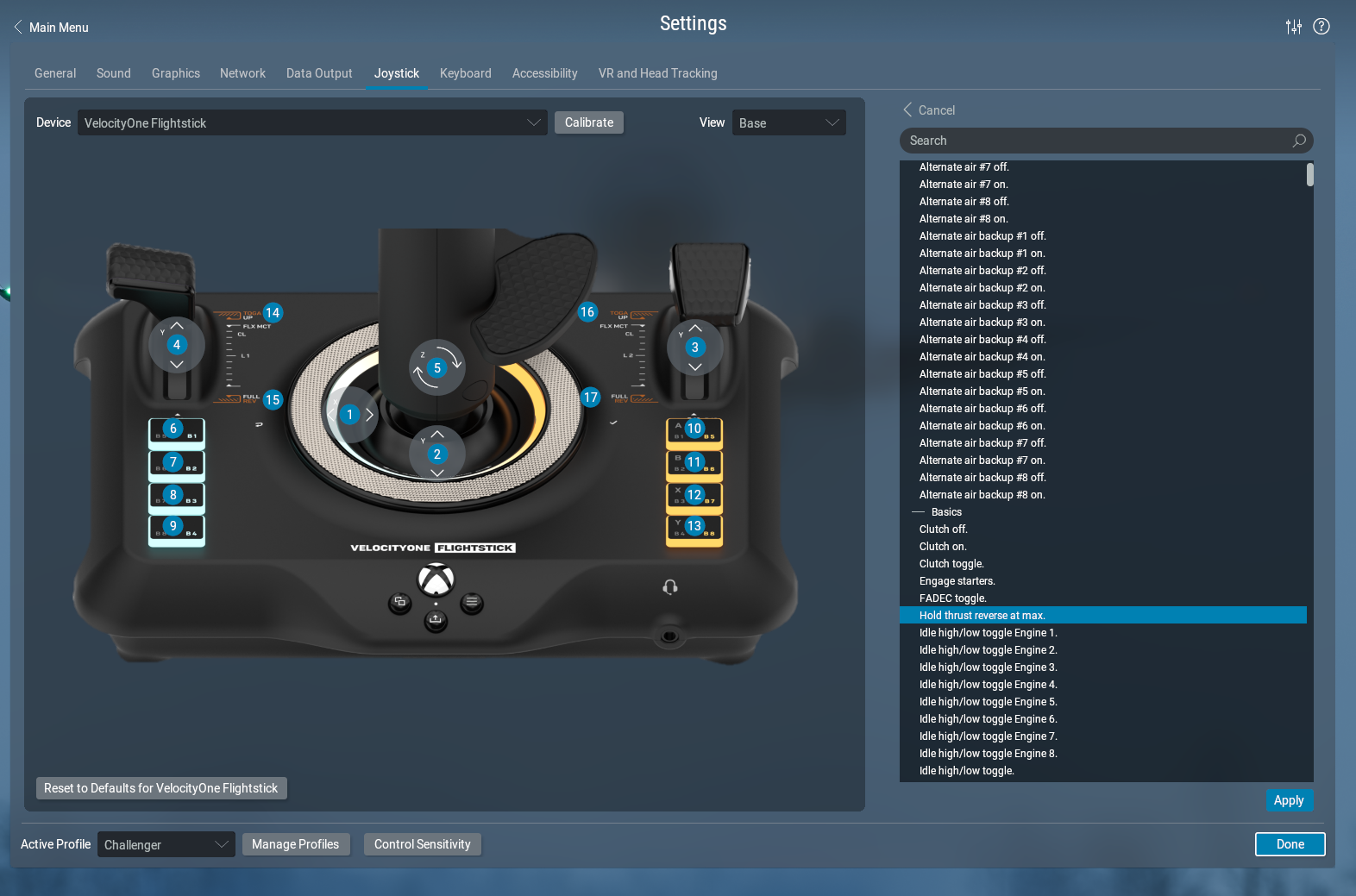The height and width of the screenshot is (896, 1356).
Task: Select joystick axis marker 5 (twist)
Action: point(437,368)
